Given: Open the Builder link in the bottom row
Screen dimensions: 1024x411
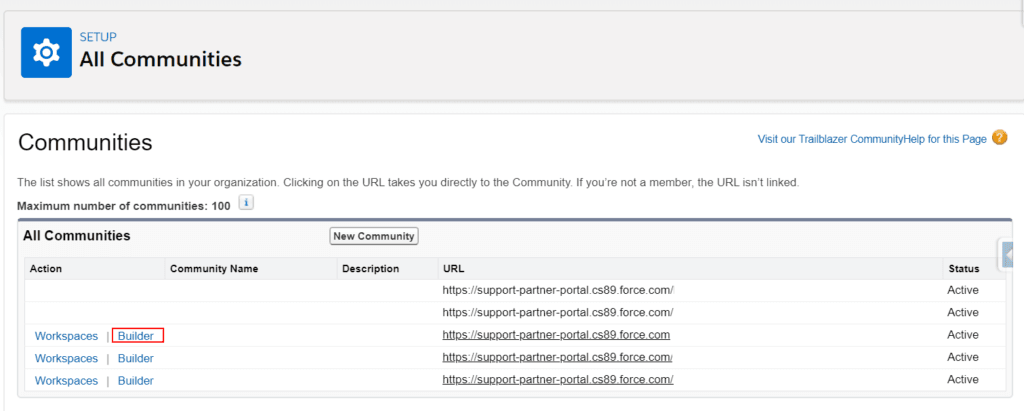Looking at the screenshot, I should pos(136,380).
